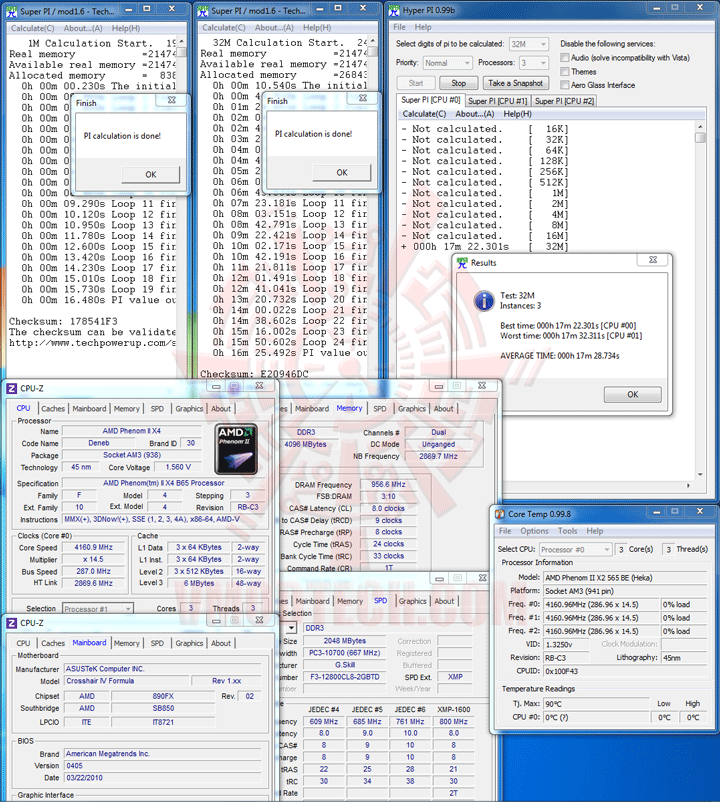Click Crosshair IV Formula model field
The width and height of the screenshot is (720, 802).
(x=127, y=681)
